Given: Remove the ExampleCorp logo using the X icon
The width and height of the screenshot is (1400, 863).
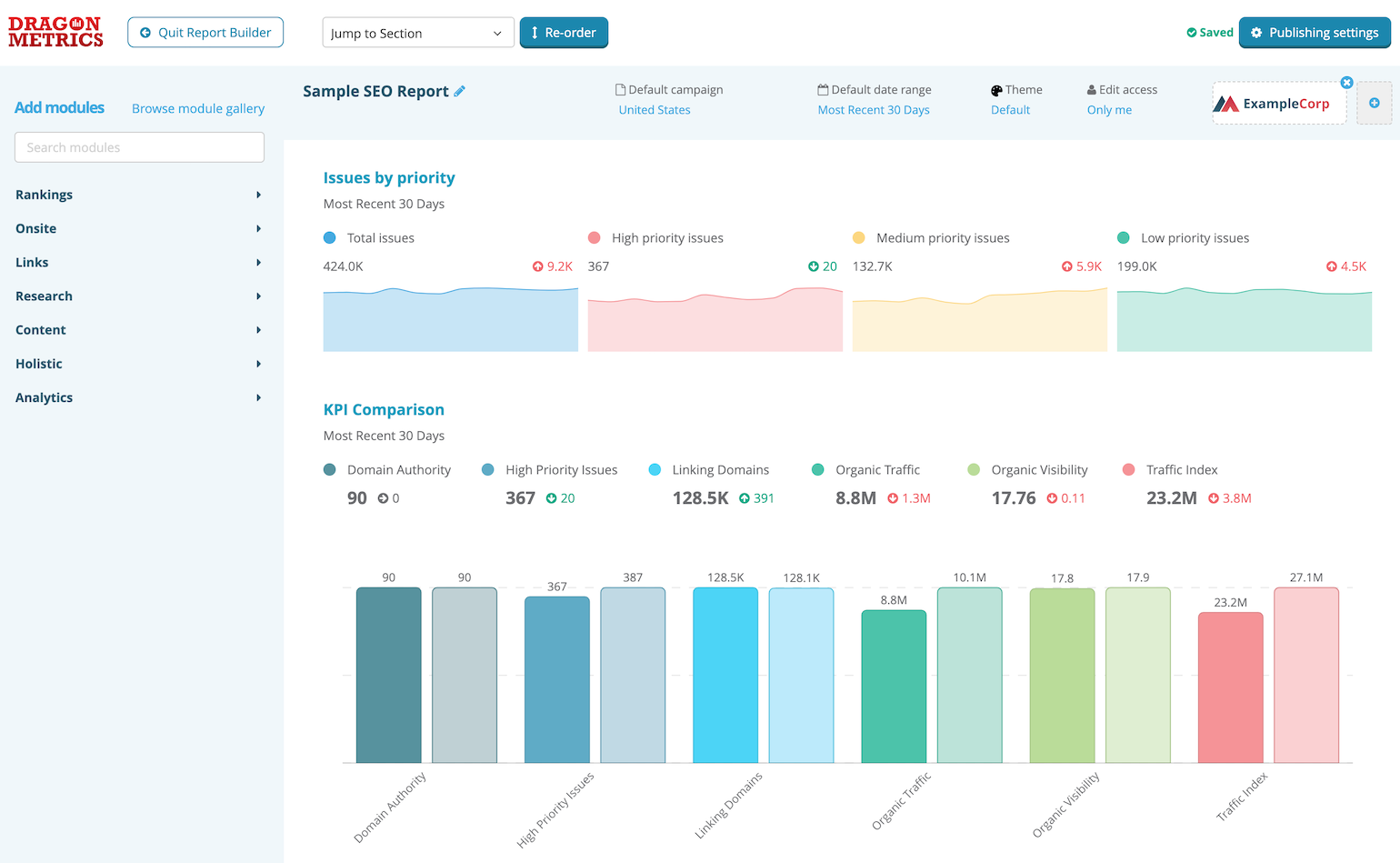Looking at the screenshot, I should [1346, 82].
